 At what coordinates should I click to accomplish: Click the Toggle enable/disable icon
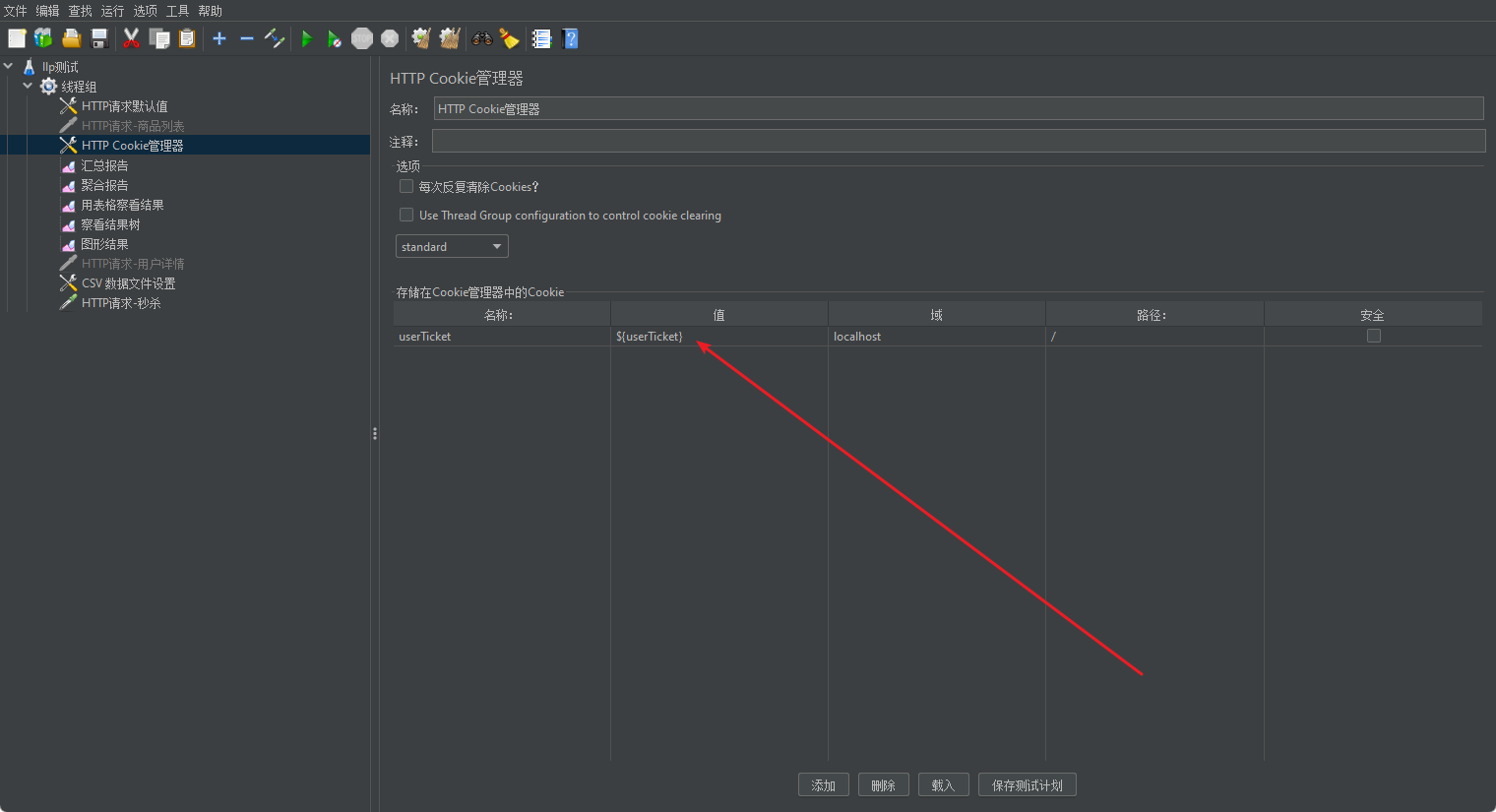coord(275,38)
